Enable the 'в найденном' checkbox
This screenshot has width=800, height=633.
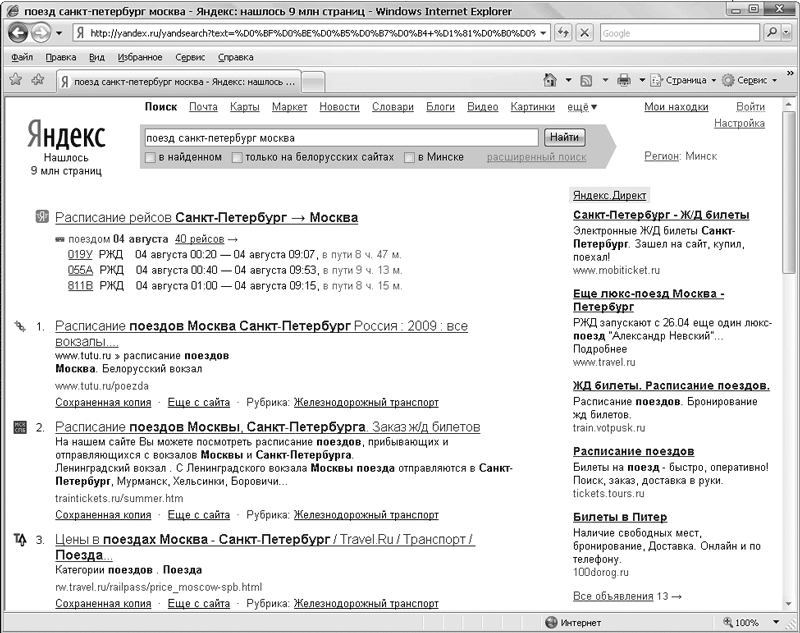click(150, 158)
